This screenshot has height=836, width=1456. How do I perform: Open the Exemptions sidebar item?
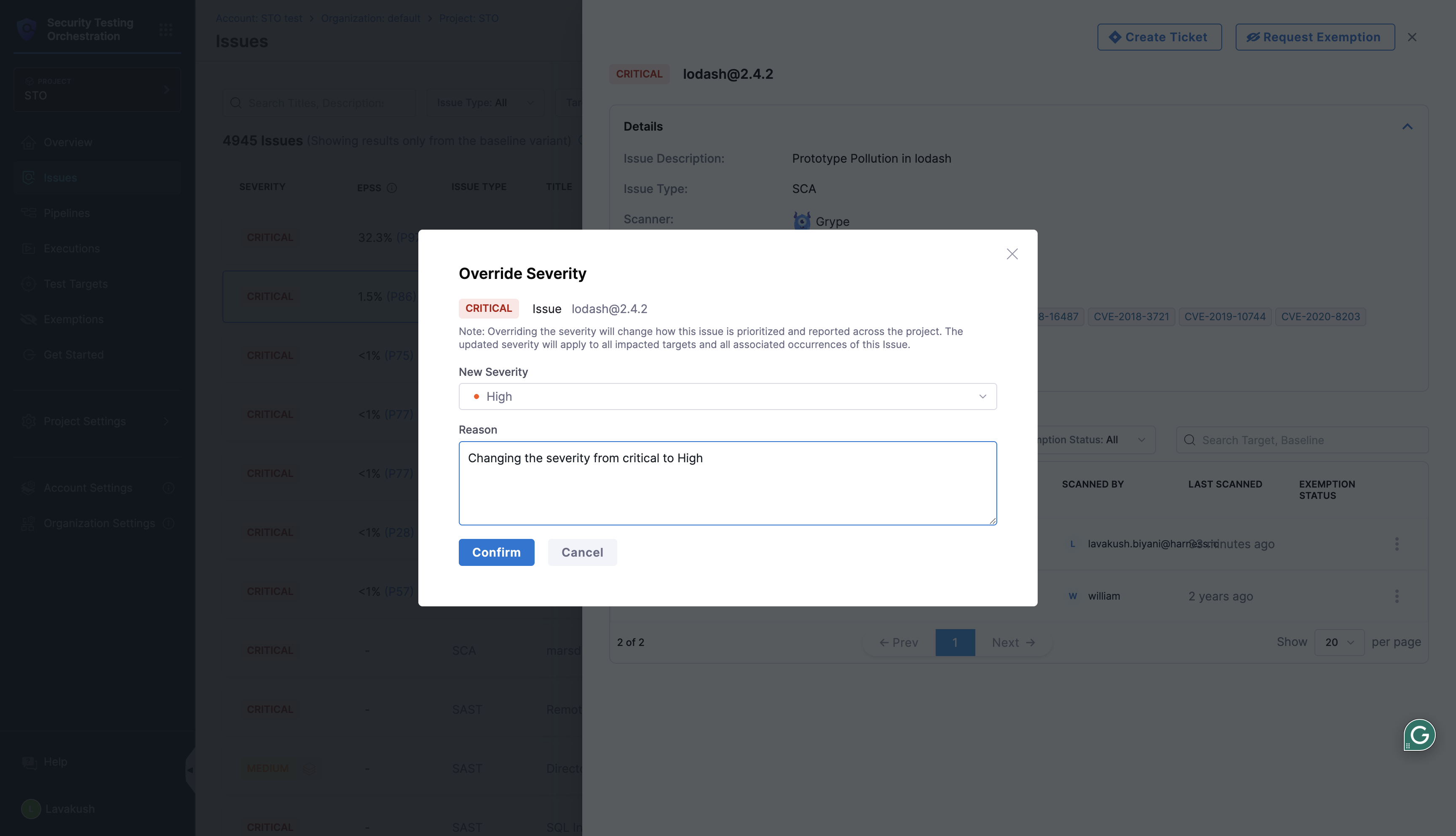(x=73, y=319)
